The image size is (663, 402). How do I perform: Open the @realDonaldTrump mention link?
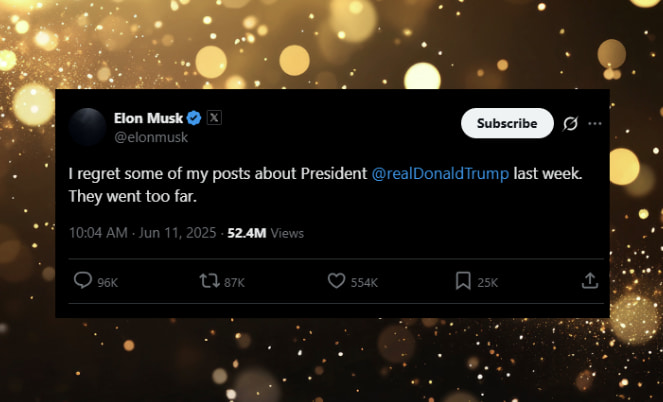click(440, 173)
